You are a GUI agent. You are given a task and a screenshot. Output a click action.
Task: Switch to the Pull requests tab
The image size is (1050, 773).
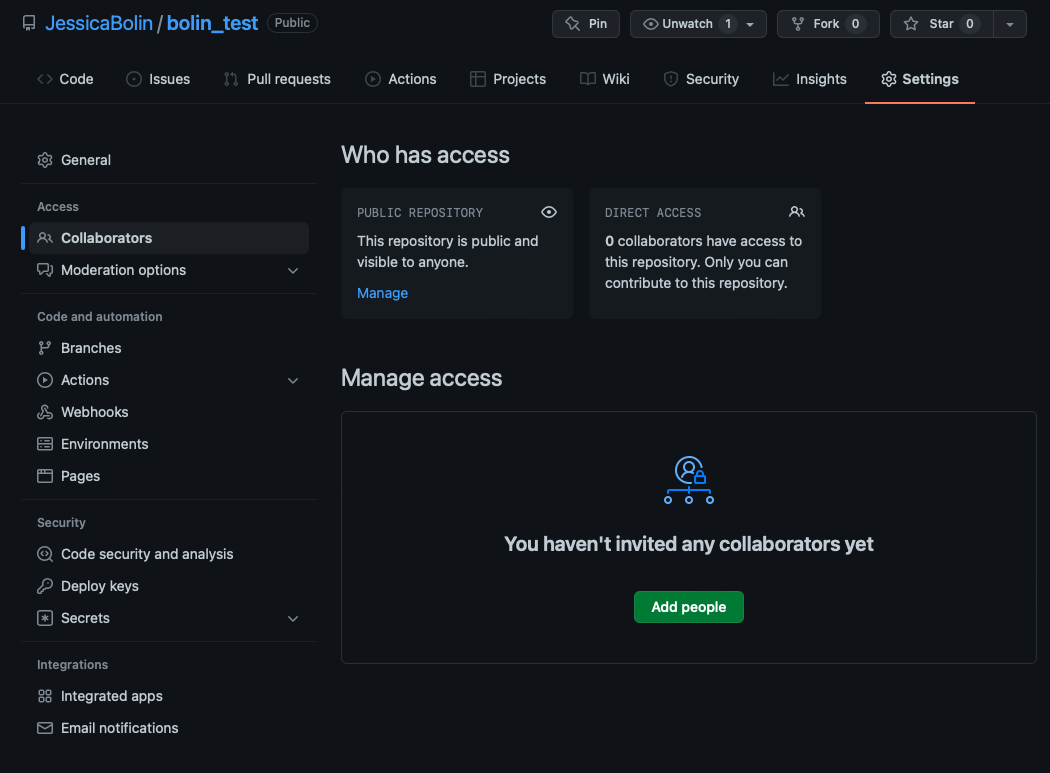277,79
